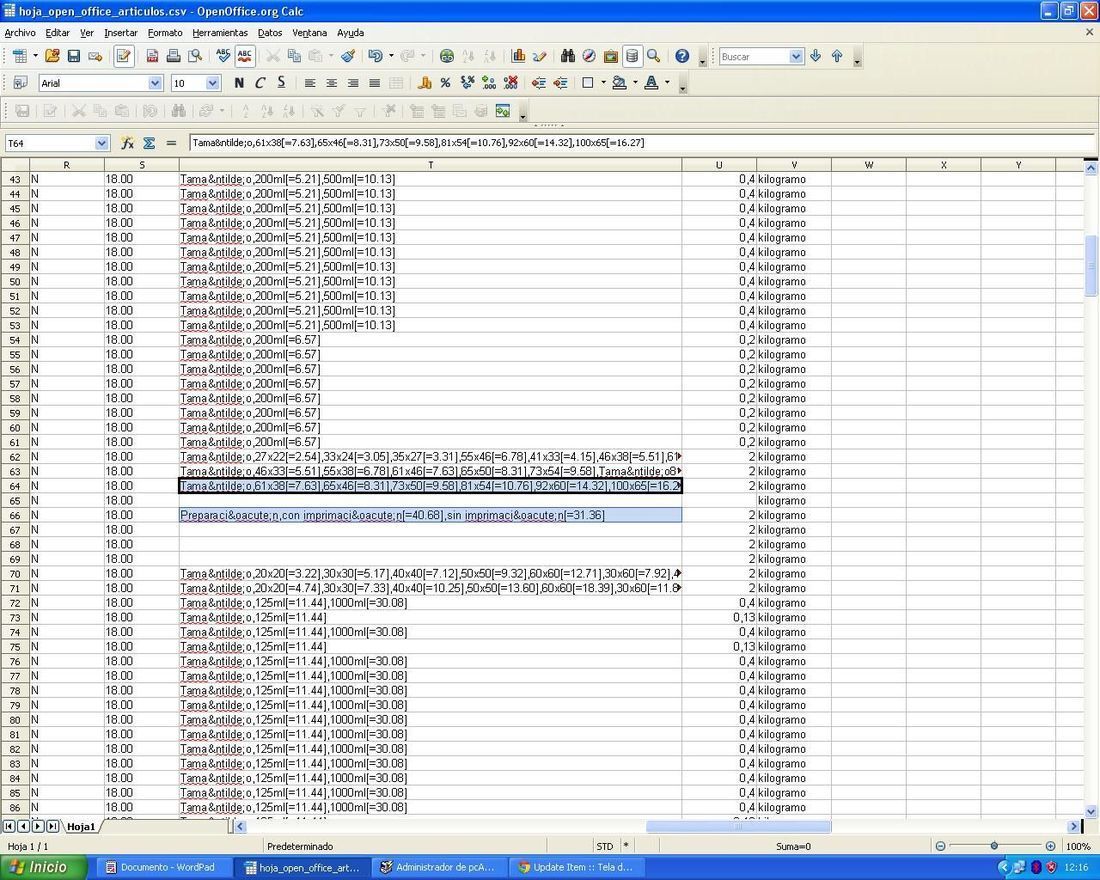
Task: Switch to Administrador de pcA... taskbar button
Action: (x=439, y=867)
